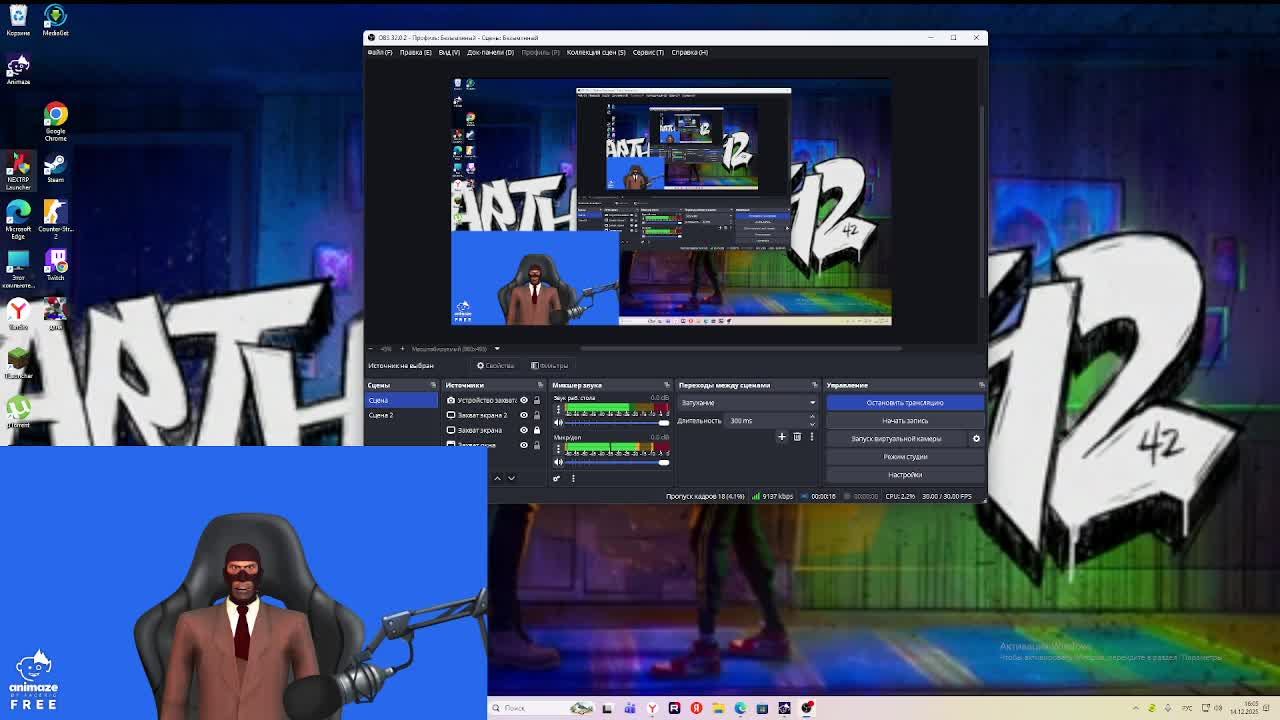Open the Док-панели menu
This screenshot has height=720, width=1280.
click(x=490, y=52)
